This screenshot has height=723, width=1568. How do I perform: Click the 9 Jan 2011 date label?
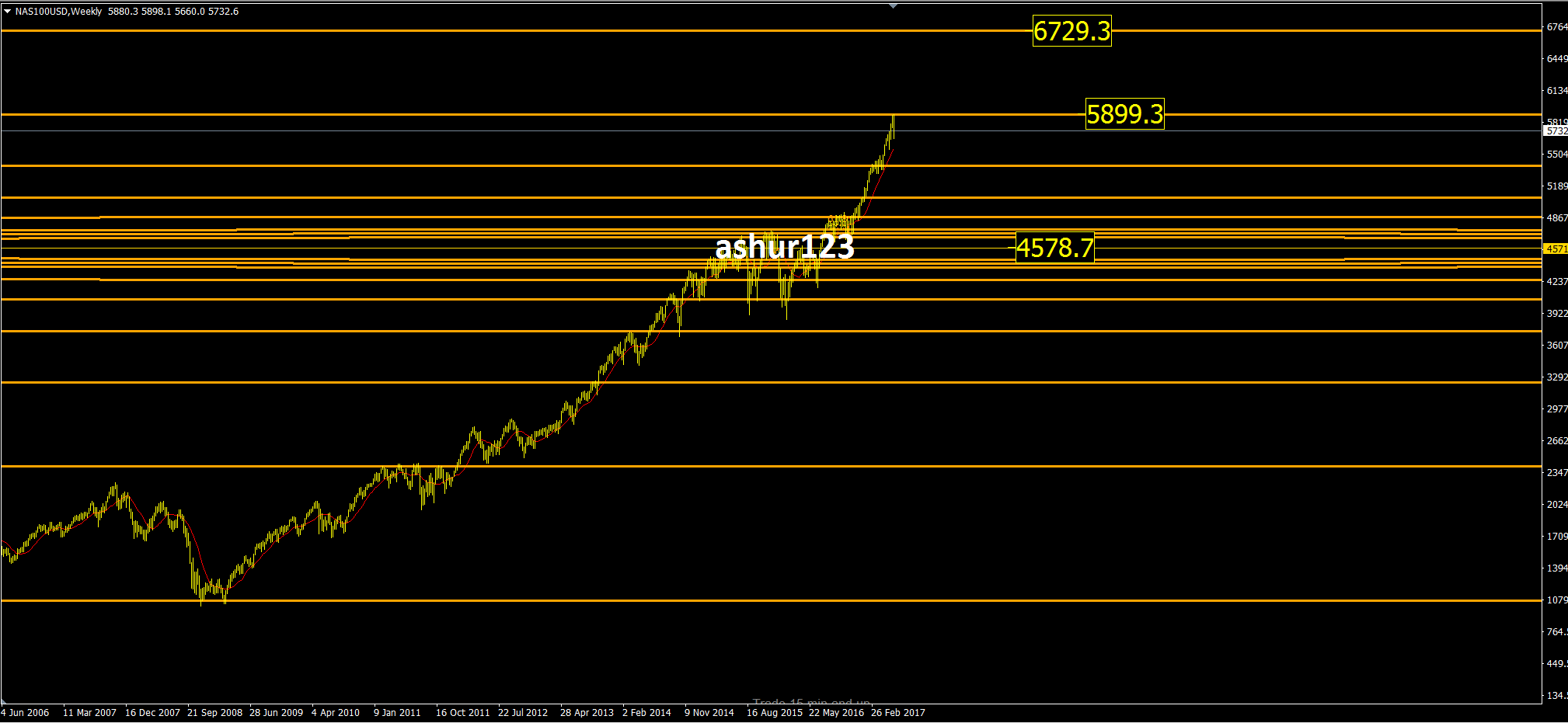point(397,713)
